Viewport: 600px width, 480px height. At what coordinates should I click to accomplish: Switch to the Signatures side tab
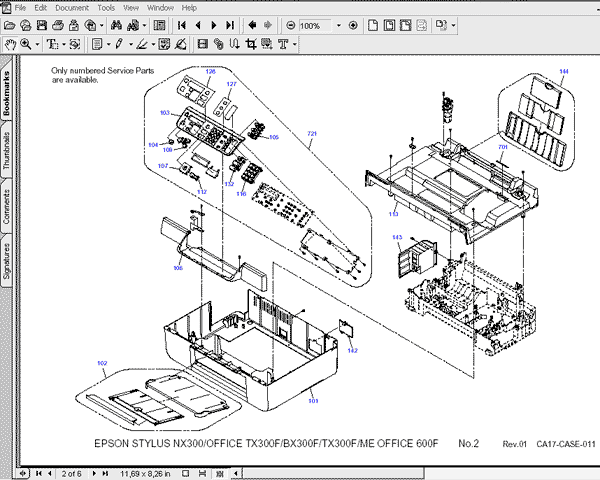pyautogui.click(x=7, y=262)
